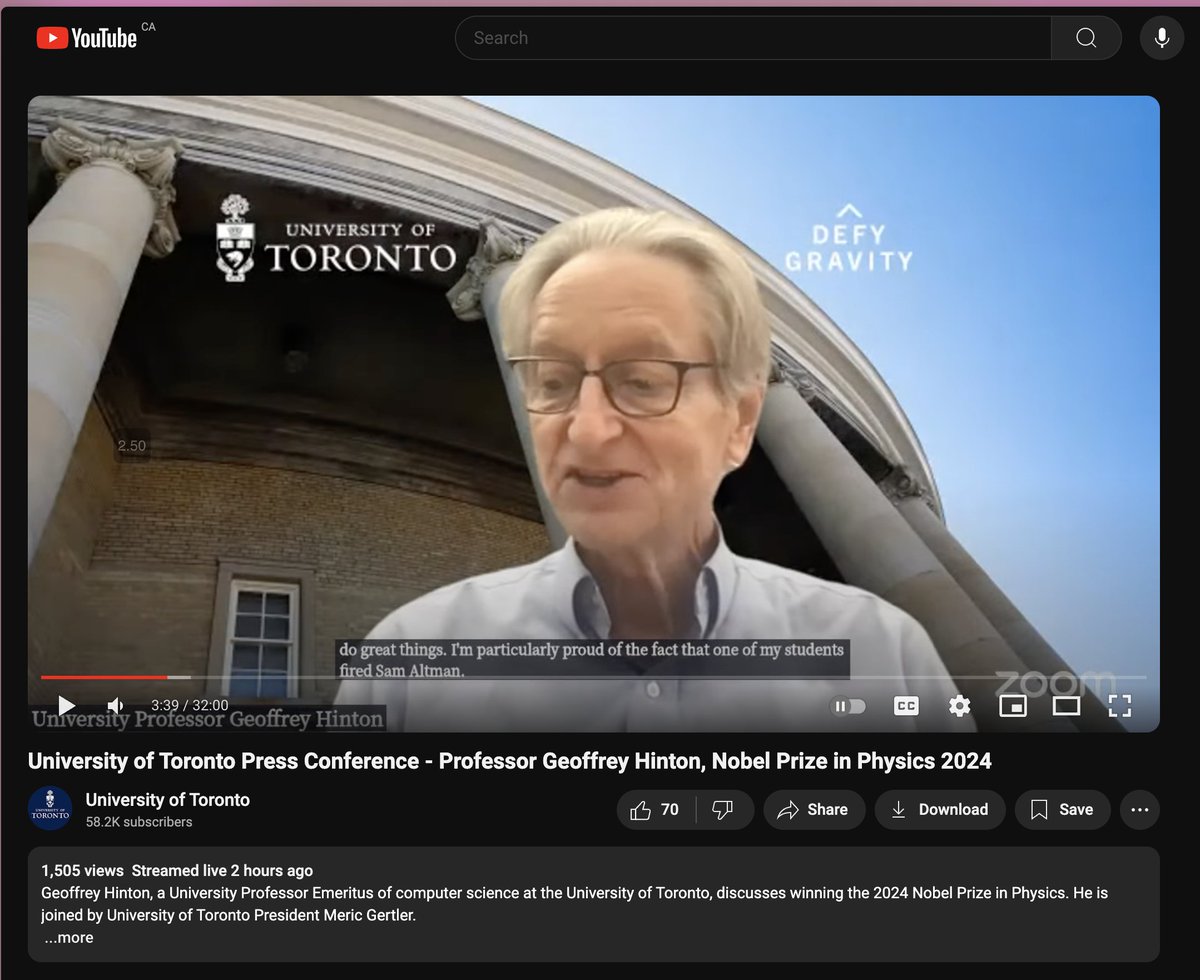Click the magnifying glass search button
Screen dimensions: 1200x980
(1086, 38)
